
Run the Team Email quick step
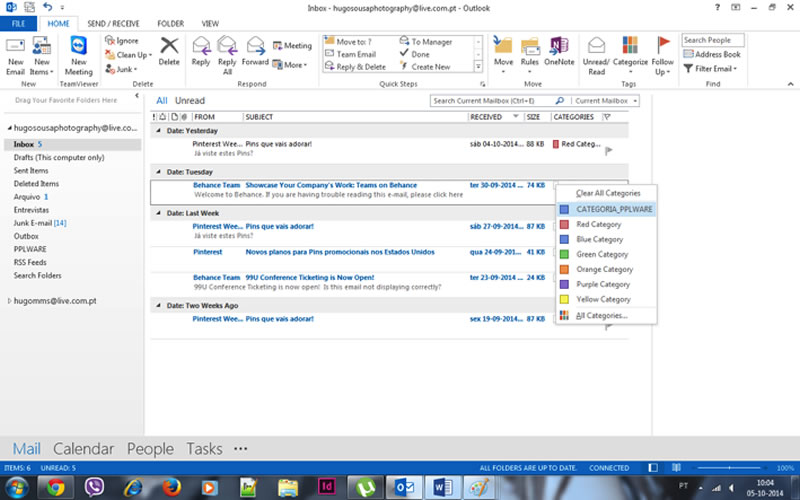click(x=351, y=54)
